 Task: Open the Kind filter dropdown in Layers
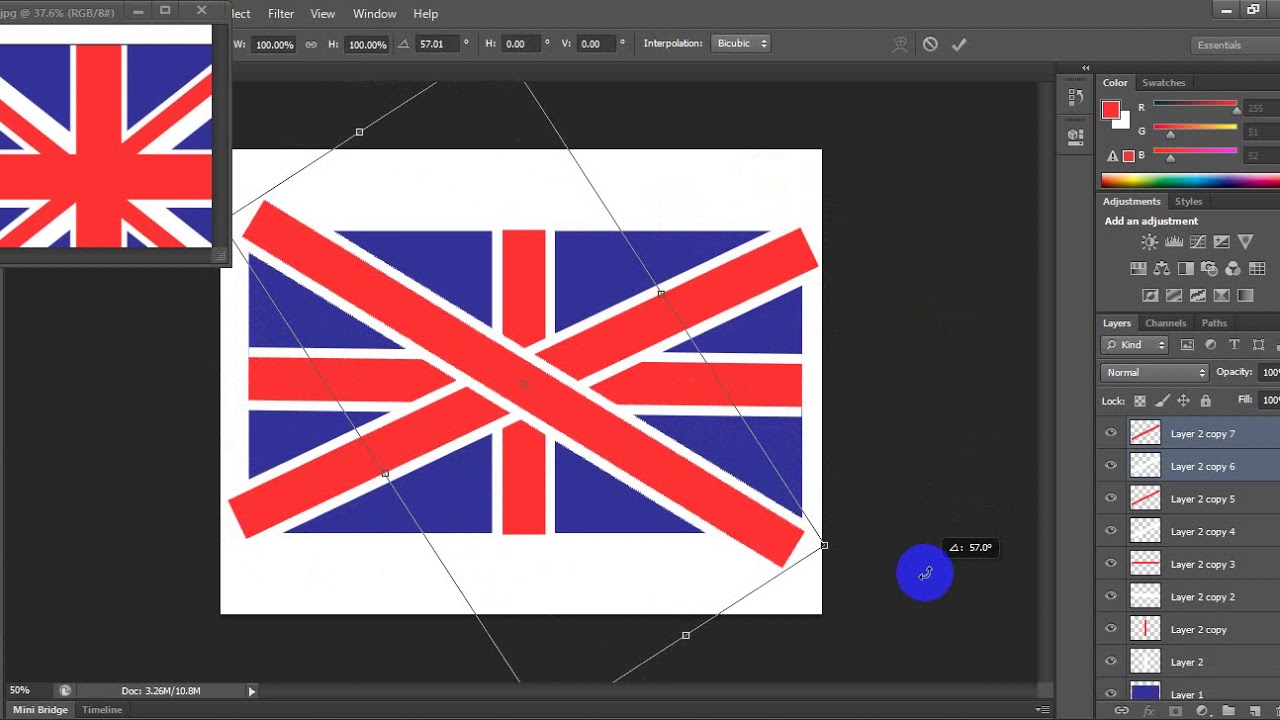[1135, 345]
